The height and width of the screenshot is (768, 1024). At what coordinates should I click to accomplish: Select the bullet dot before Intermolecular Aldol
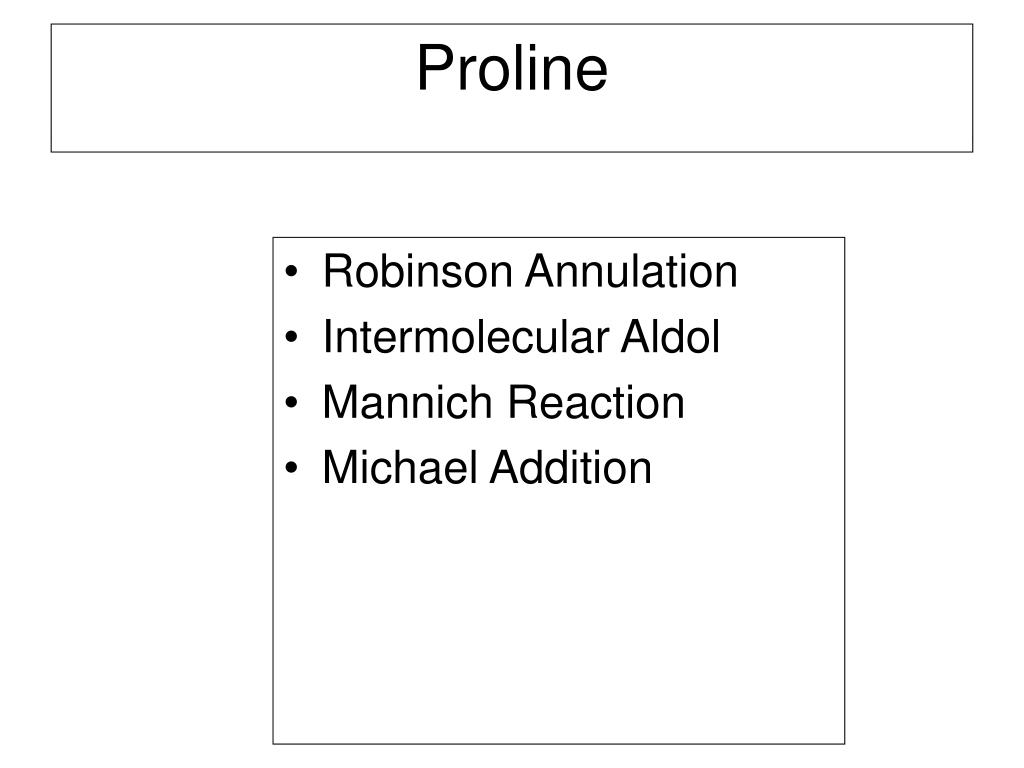click(291, 337)
